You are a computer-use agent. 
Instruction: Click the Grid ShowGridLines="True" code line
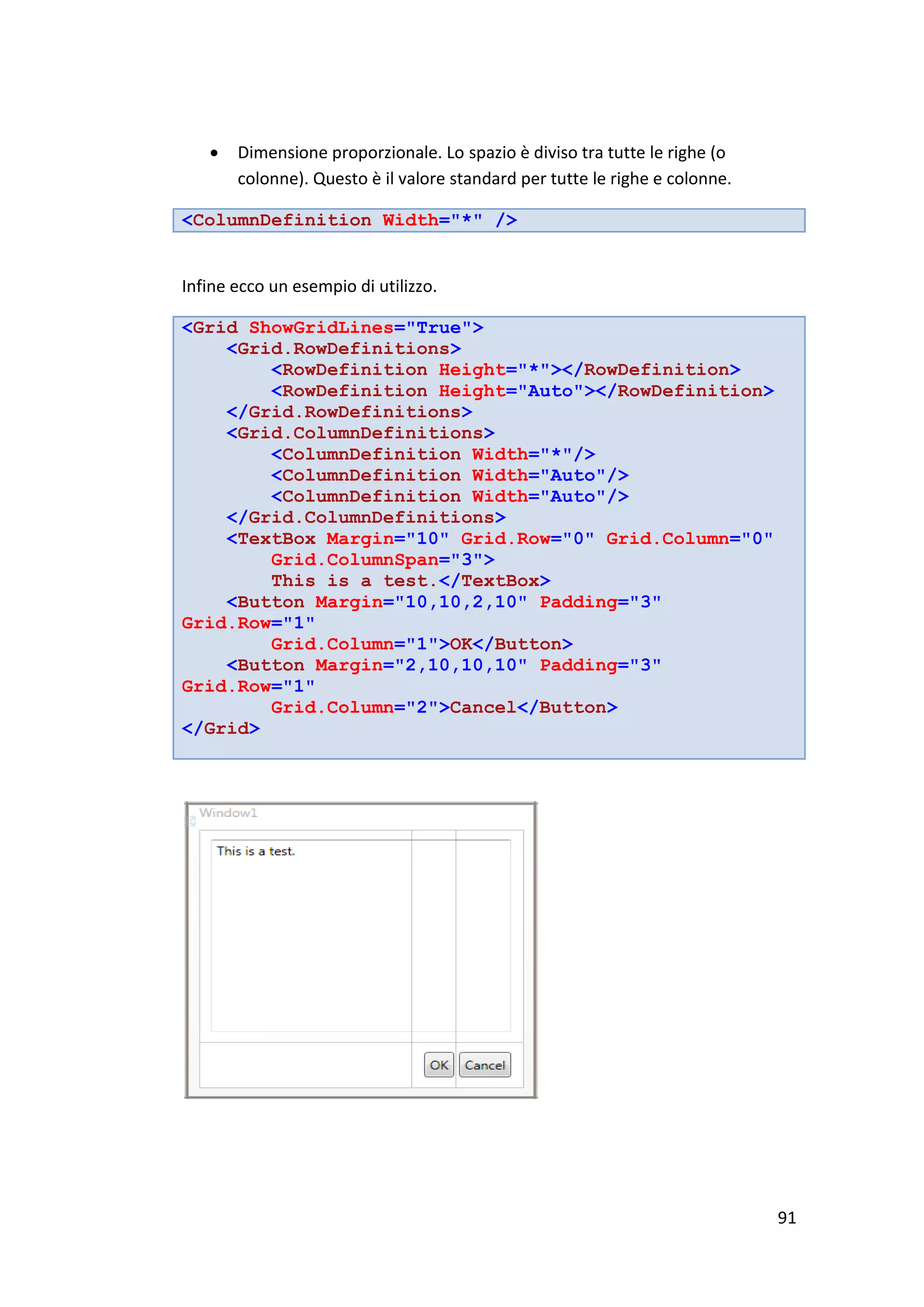click(332, 328)
